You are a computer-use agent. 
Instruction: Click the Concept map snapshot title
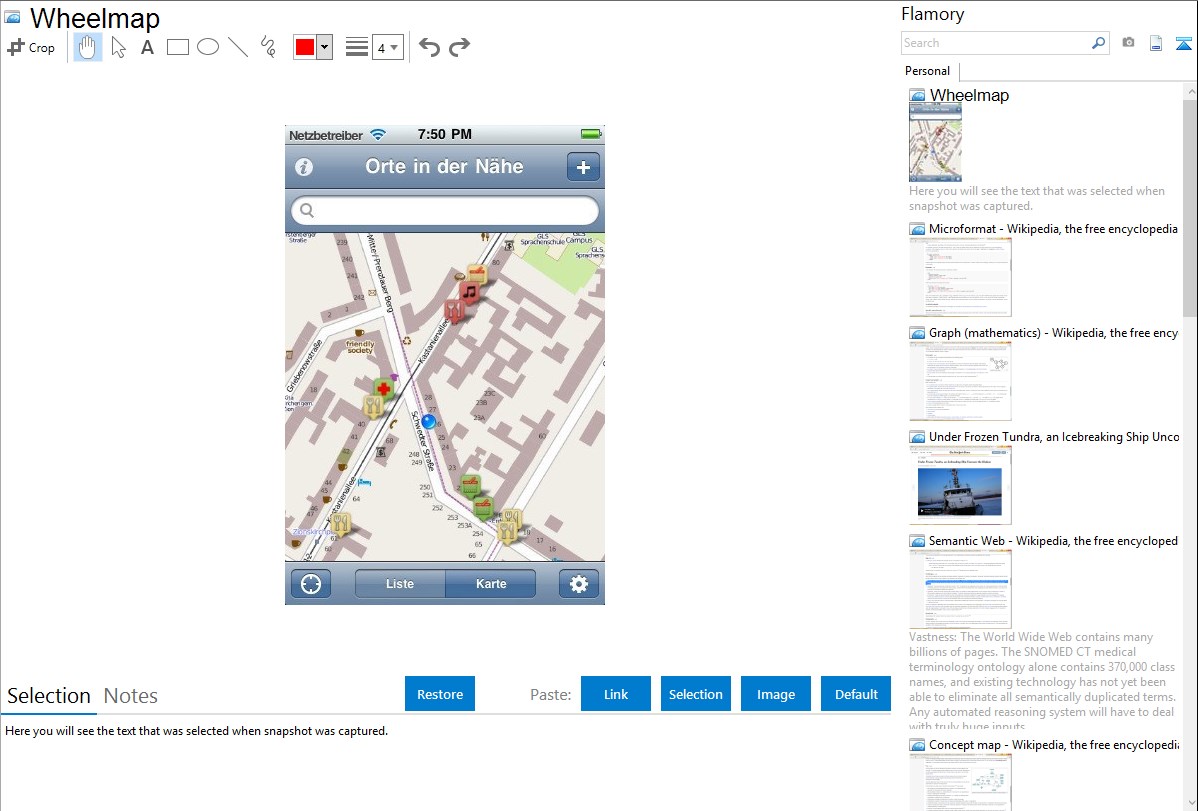[1054, 745]
